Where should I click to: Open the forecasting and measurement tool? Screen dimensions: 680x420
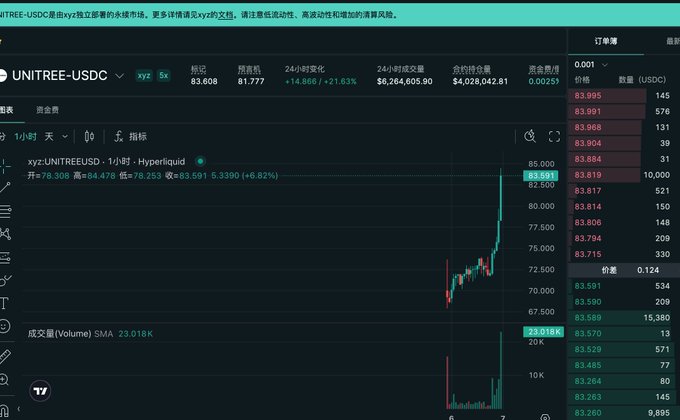pyautogui.click(x=5, y=257)
